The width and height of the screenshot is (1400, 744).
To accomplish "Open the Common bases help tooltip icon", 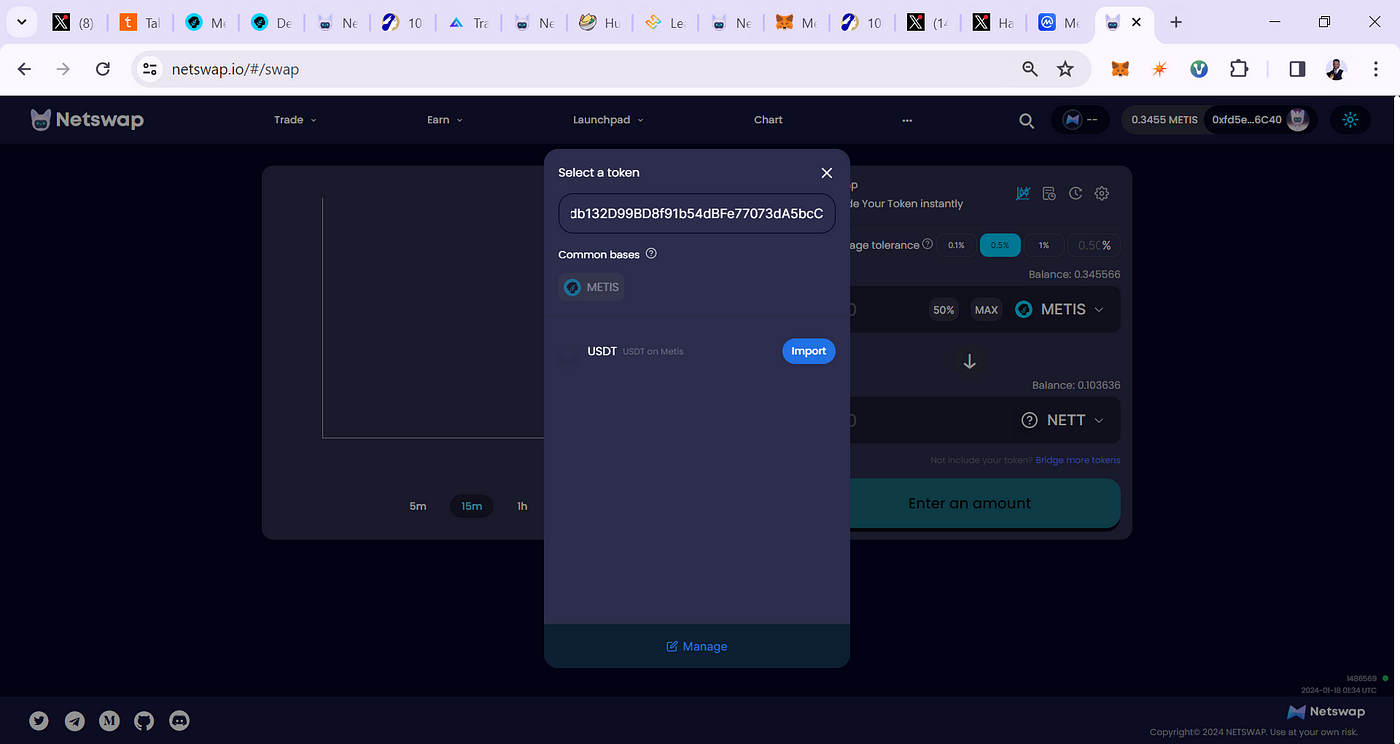I will click(651, 254).
